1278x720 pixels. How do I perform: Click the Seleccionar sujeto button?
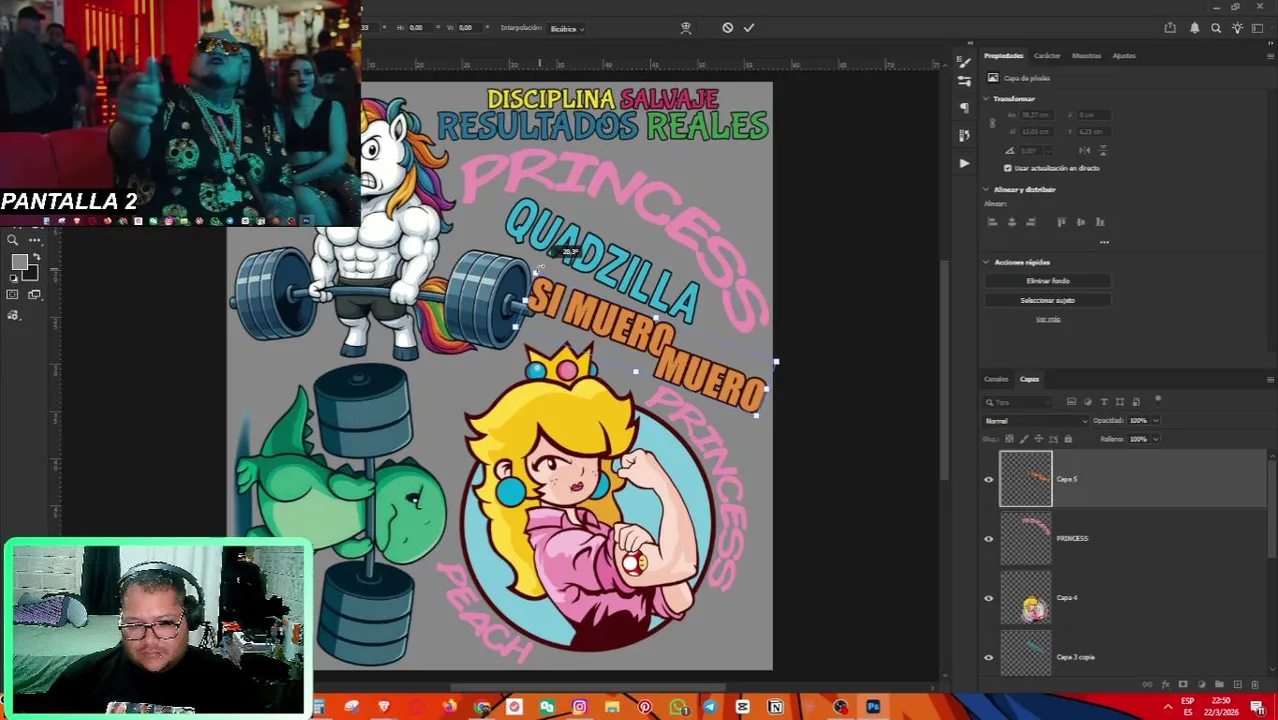[x=1047, y=300]
